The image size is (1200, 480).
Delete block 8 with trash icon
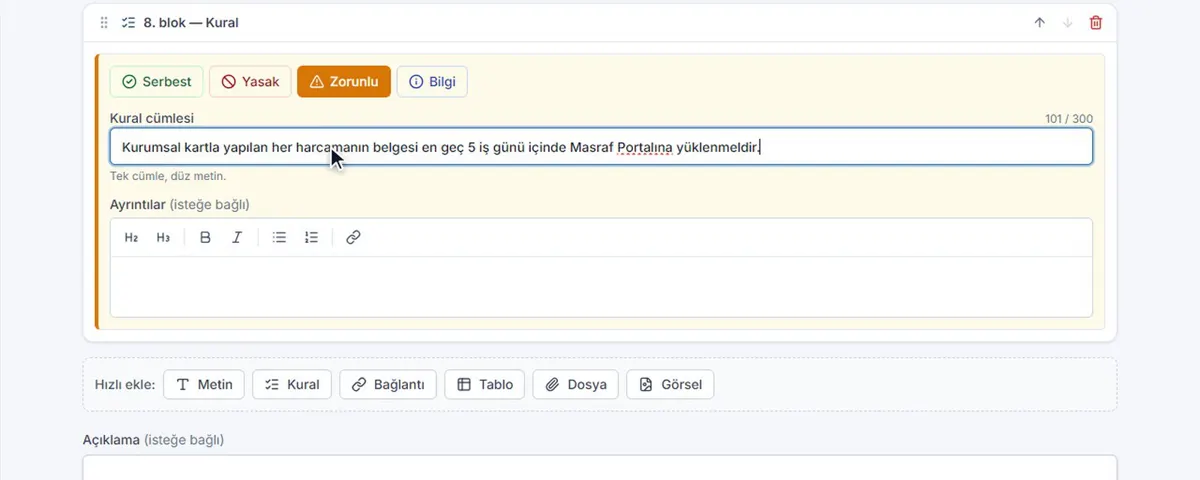pyautogui.click(x=1096, y=22)
